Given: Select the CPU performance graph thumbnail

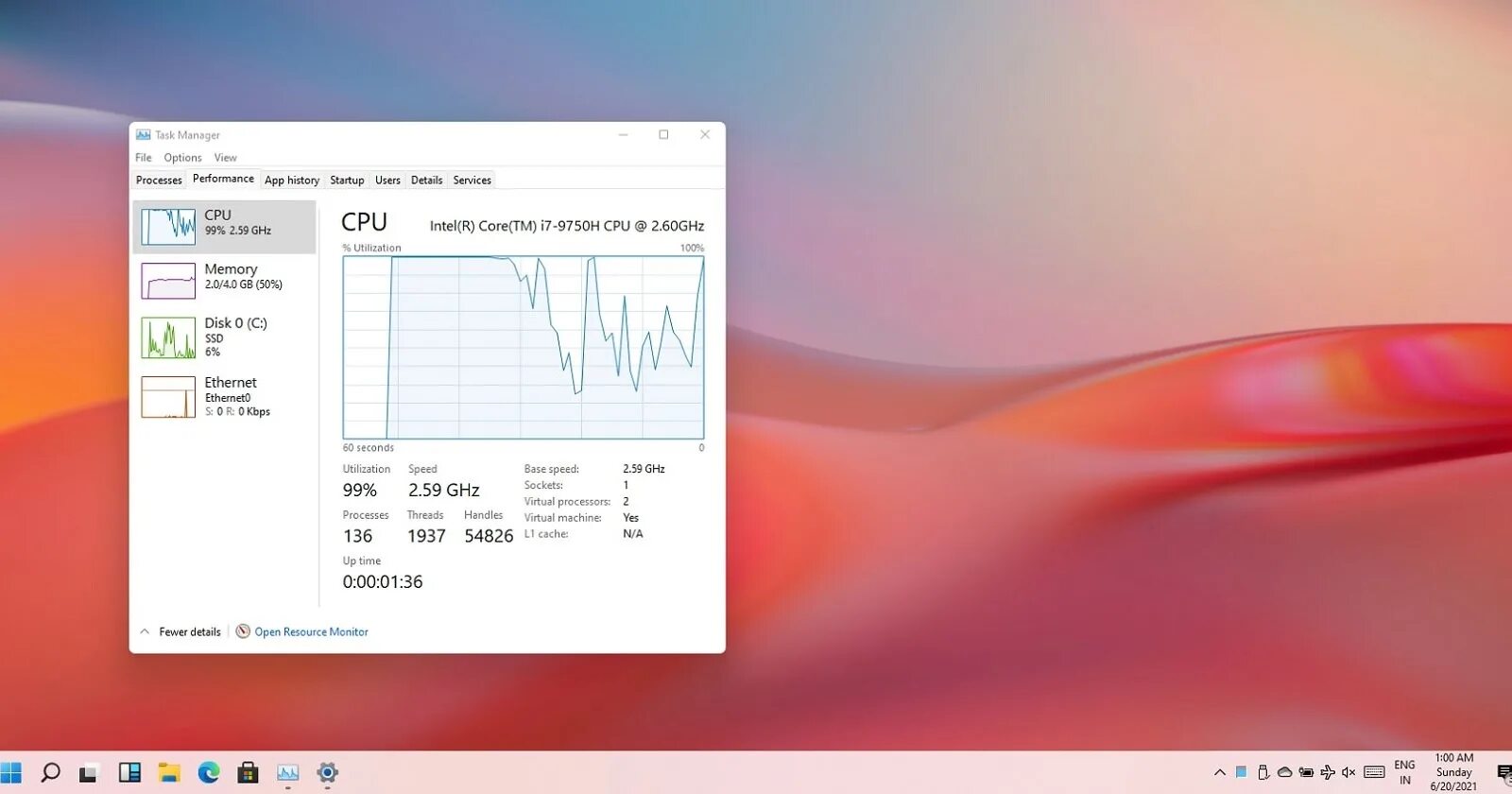Looking at the screenshot, I should point(168,227).
